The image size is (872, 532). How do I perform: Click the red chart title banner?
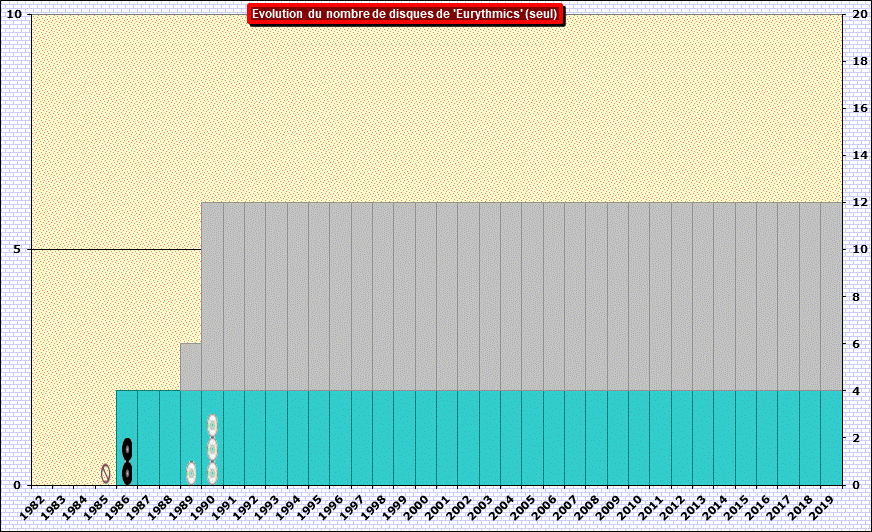(x=406, y=14)
